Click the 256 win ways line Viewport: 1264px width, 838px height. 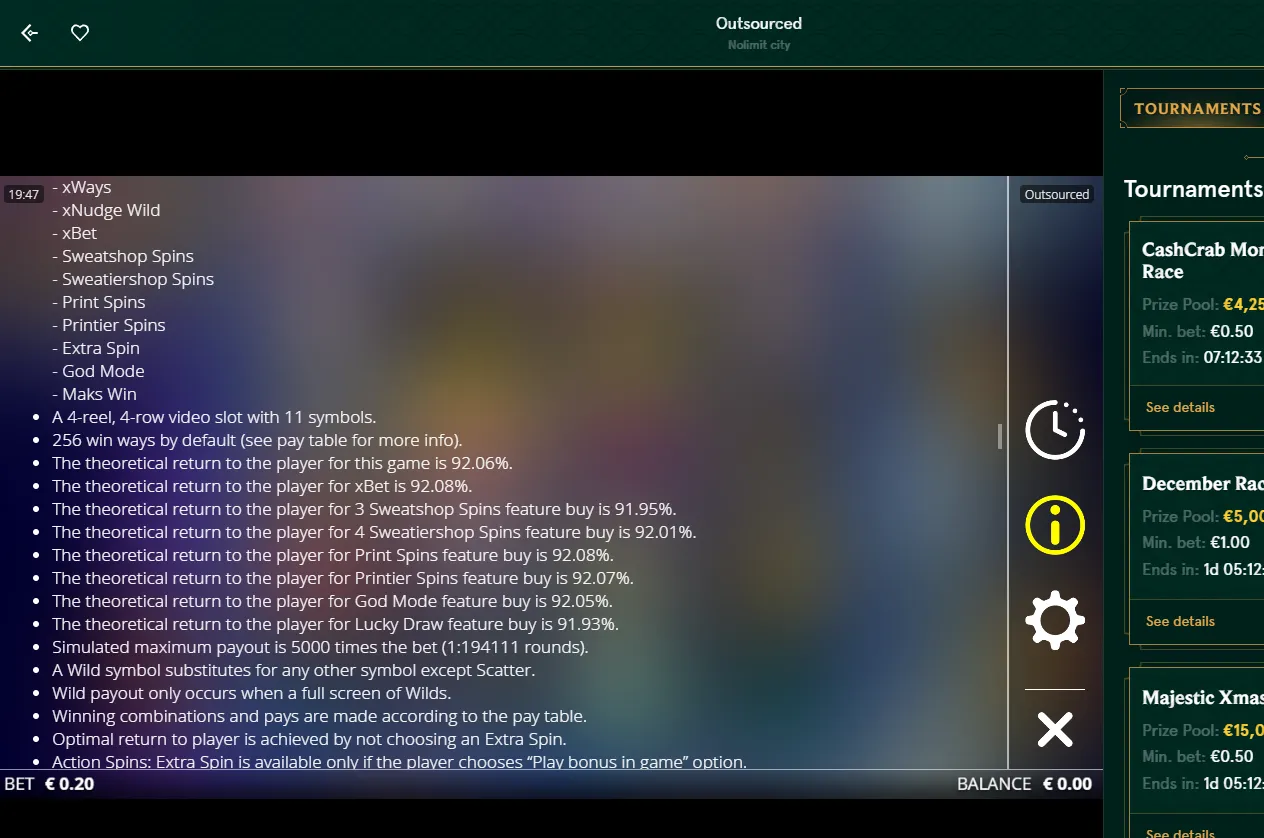pos(257,440)
